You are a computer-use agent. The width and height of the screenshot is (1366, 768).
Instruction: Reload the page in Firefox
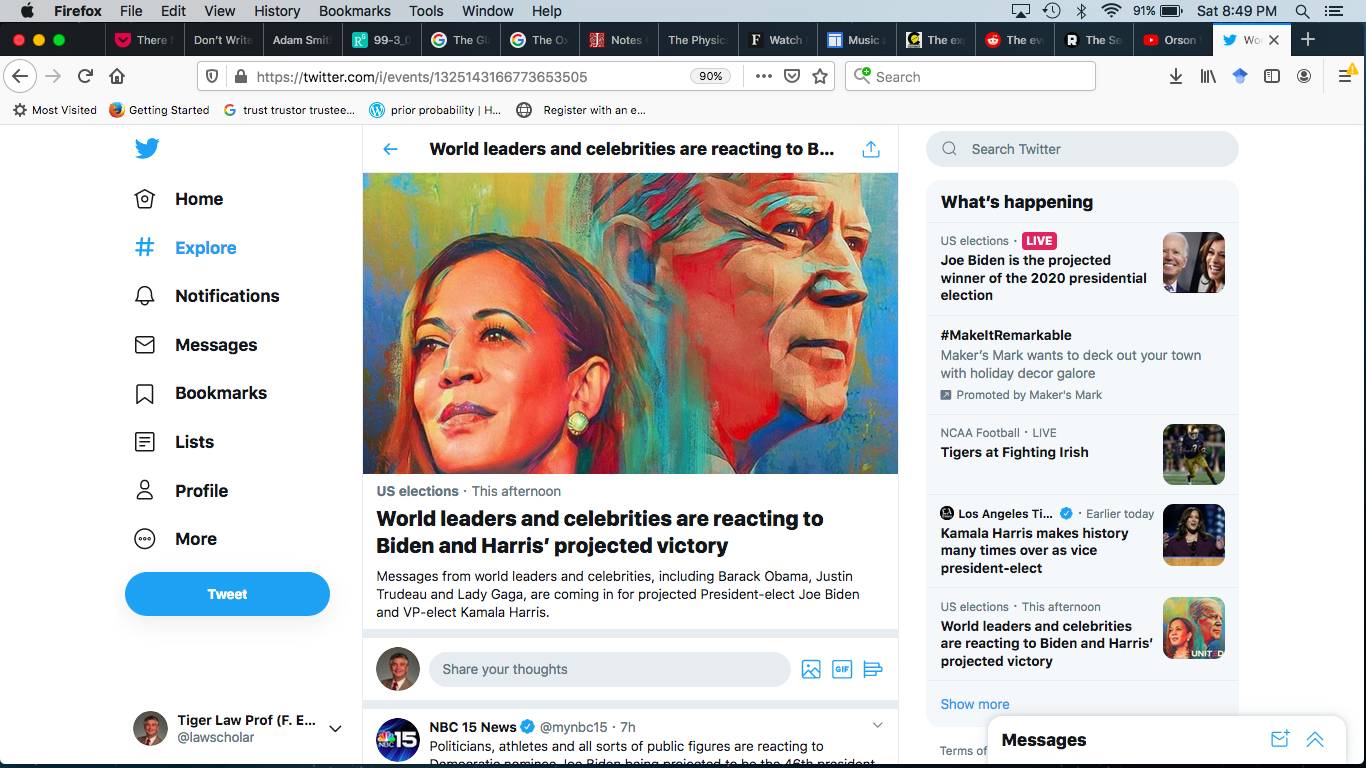pyautogui.click(x=85, y=76)
